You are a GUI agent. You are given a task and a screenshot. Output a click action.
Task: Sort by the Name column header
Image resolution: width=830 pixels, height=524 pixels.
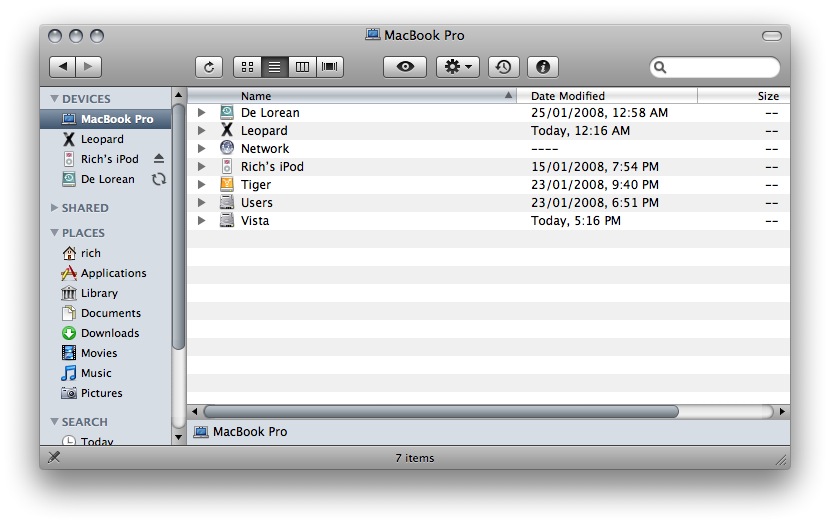click(352, 96)
